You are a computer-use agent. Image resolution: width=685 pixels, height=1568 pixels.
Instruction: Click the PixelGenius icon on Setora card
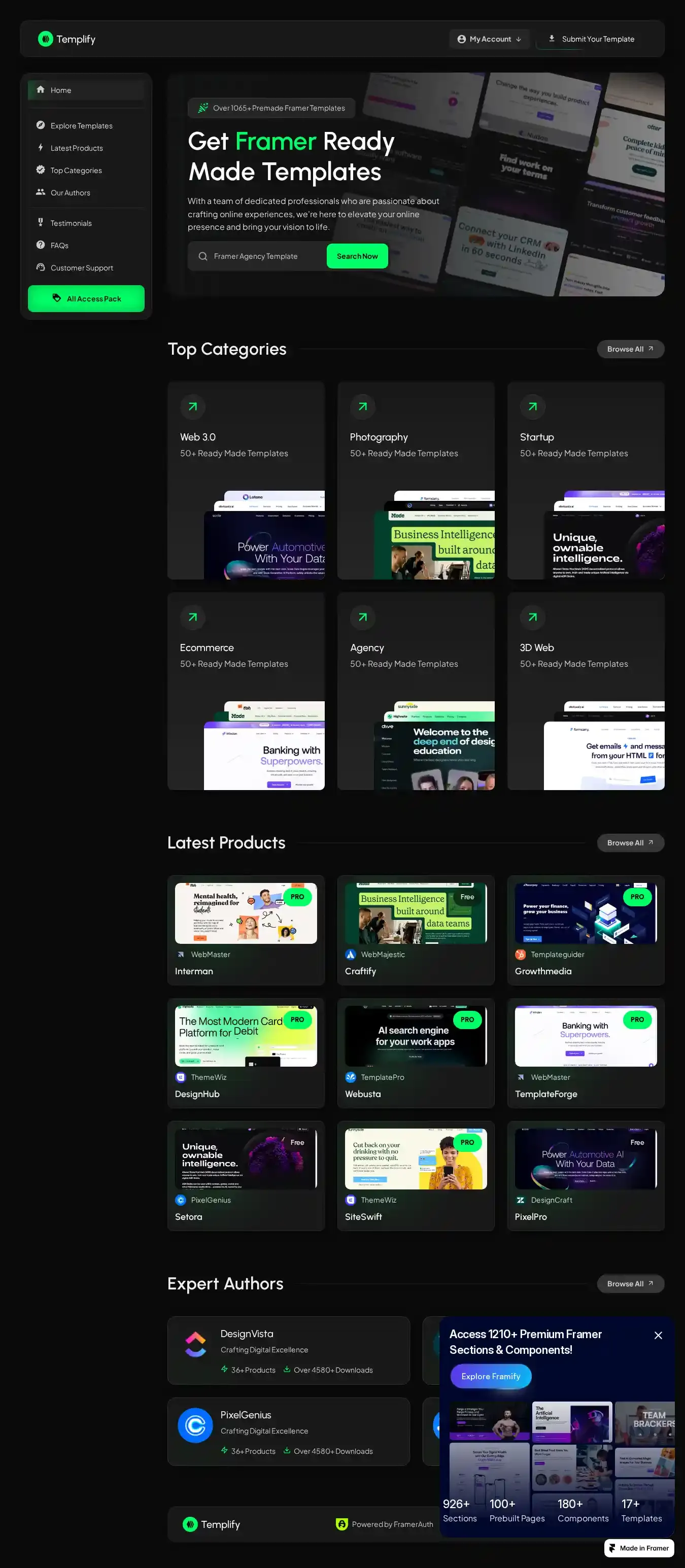point(180,1200)
